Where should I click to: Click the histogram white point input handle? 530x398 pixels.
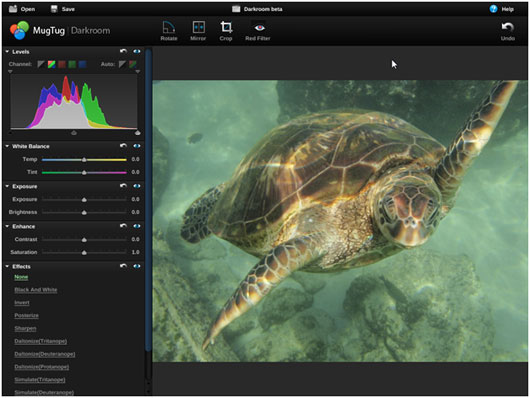(138, 133)
